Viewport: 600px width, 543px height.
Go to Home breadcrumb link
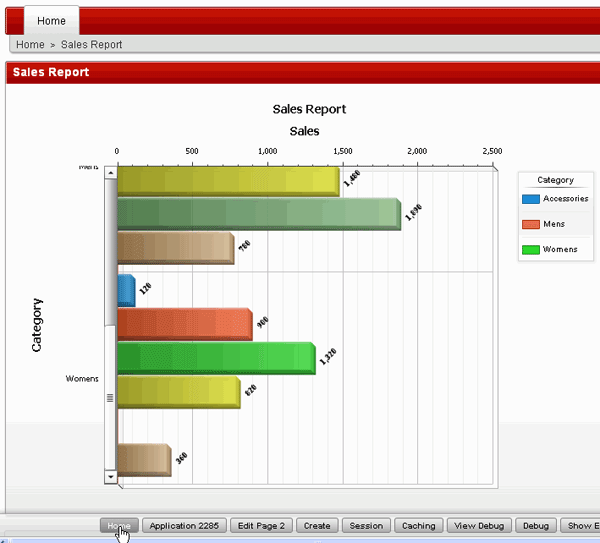pyautogui.click(x=30, y=45)
